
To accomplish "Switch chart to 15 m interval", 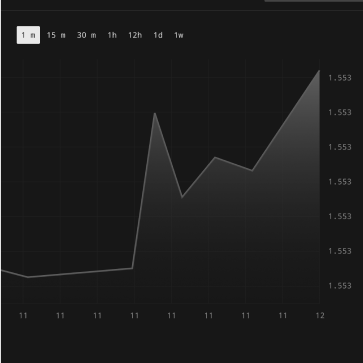I will [x=56, y=35].
